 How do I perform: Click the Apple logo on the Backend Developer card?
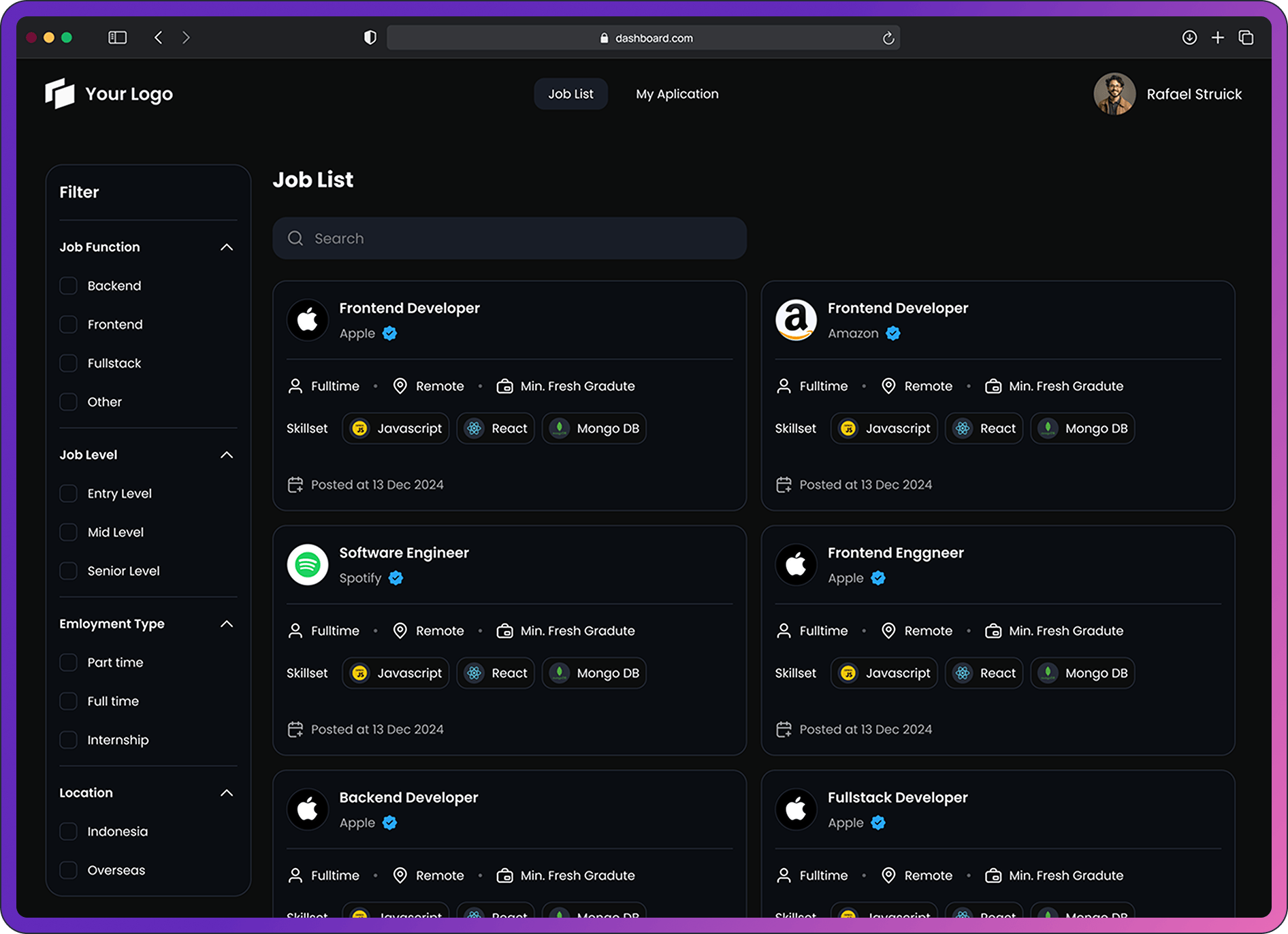pos(308,809)
